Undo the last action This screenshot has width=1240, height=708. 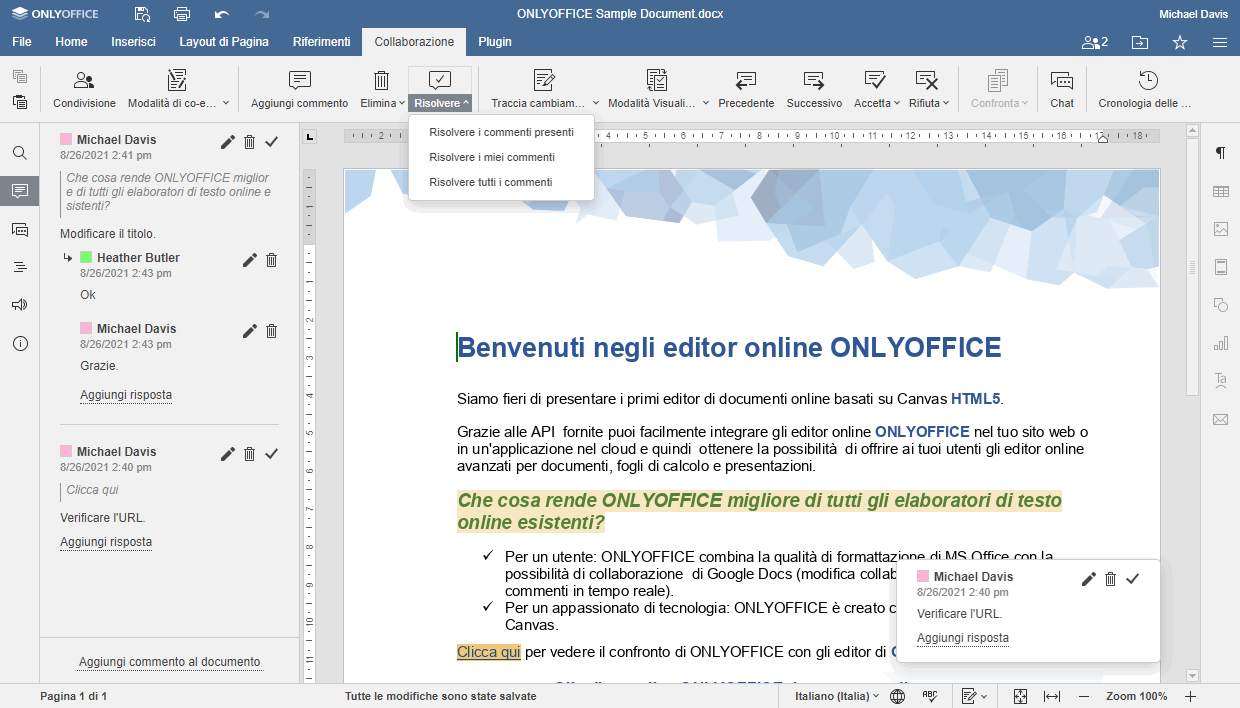[x=222, y=14]
